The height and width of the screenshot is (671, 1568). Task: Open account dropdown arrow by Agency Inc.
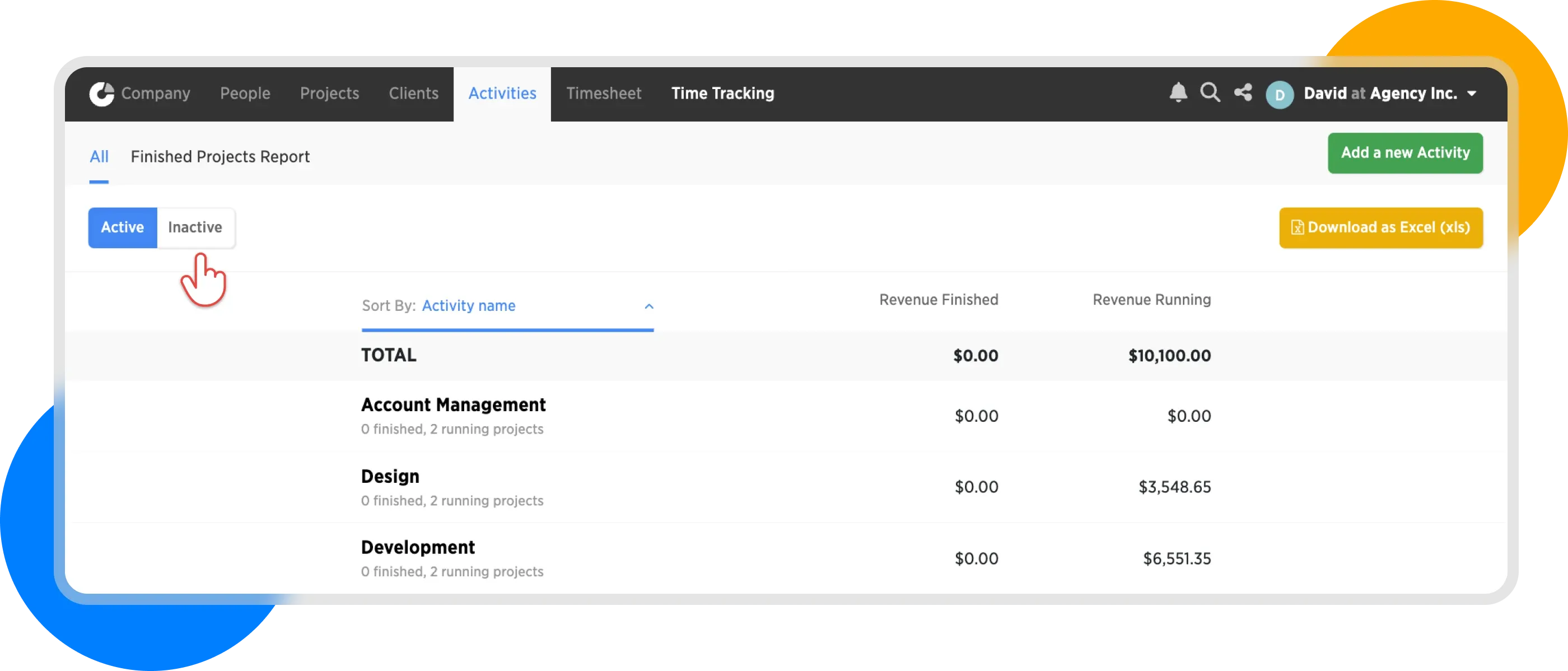pos(1472,94)
